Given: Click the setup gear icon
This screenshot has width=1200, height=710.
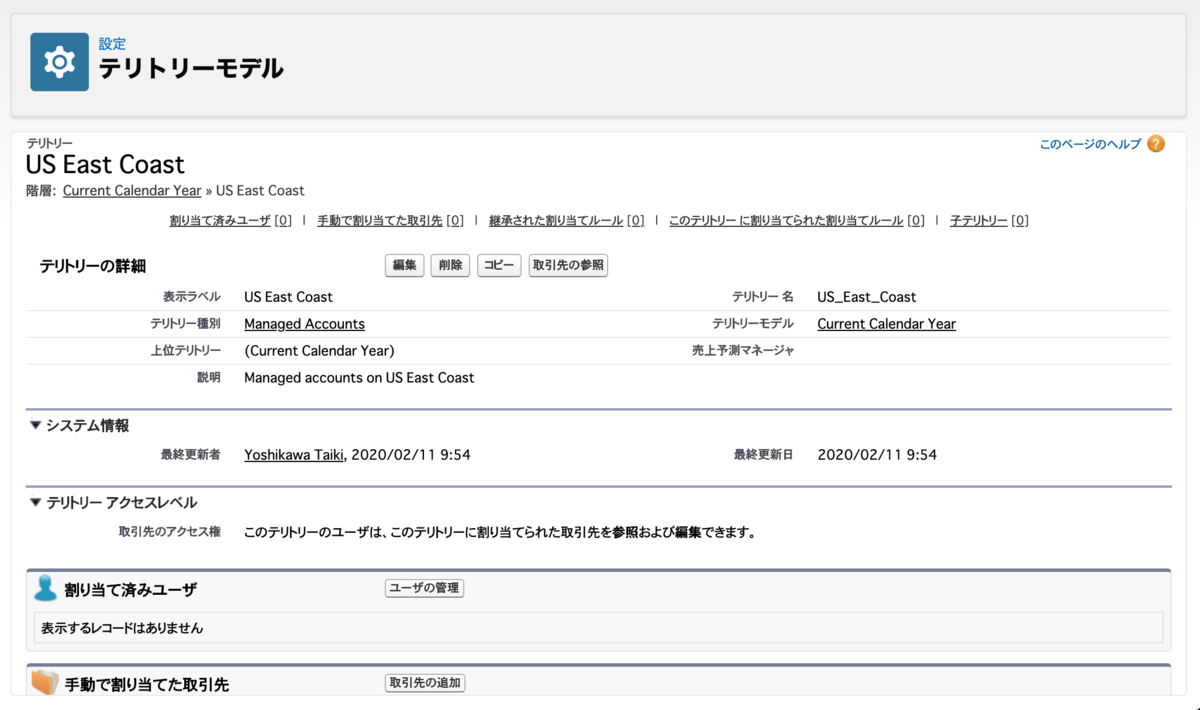Looking at the screenshot, I should click(x=57, y=61).
